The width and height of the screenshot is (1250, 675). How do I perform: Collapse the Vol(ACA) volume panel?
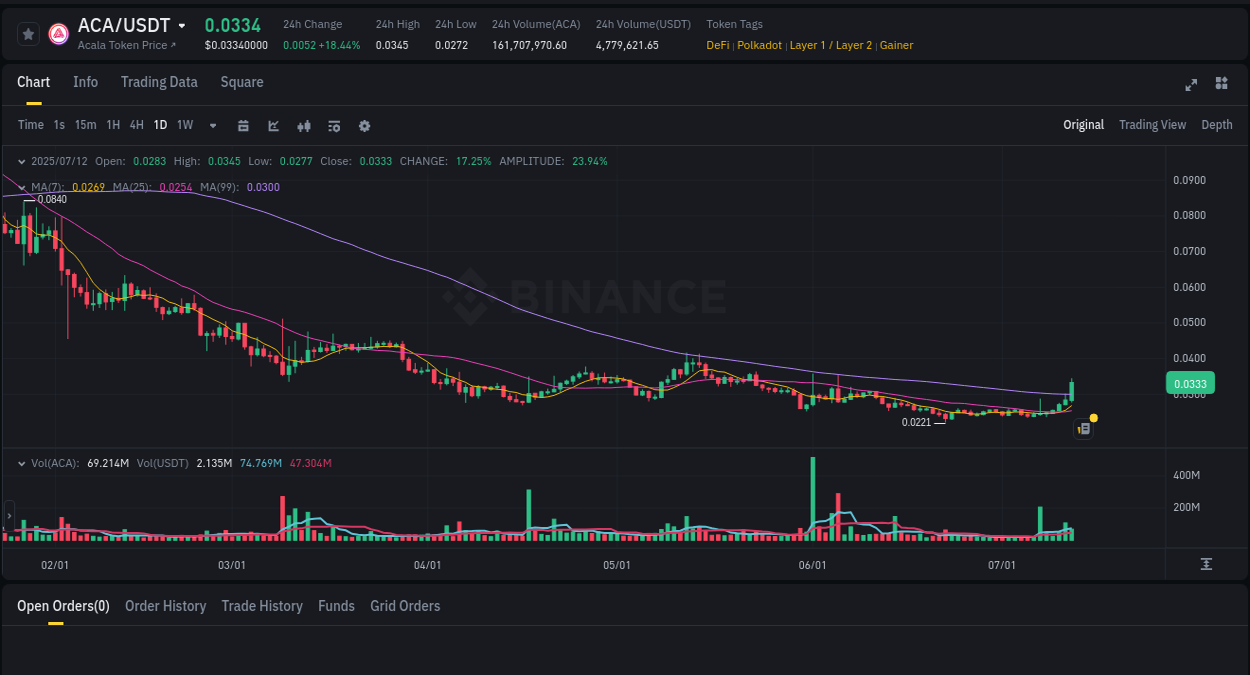(x=21, y=462)
